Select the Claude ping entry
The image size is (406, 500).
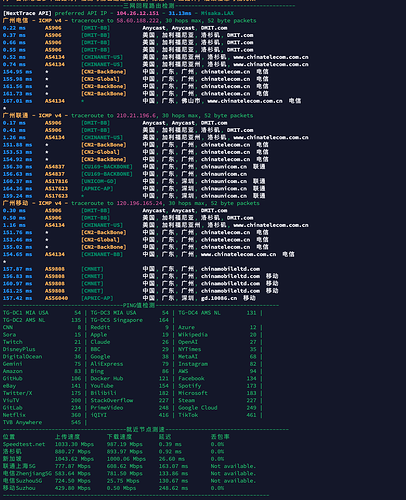(x=130, y=342)
